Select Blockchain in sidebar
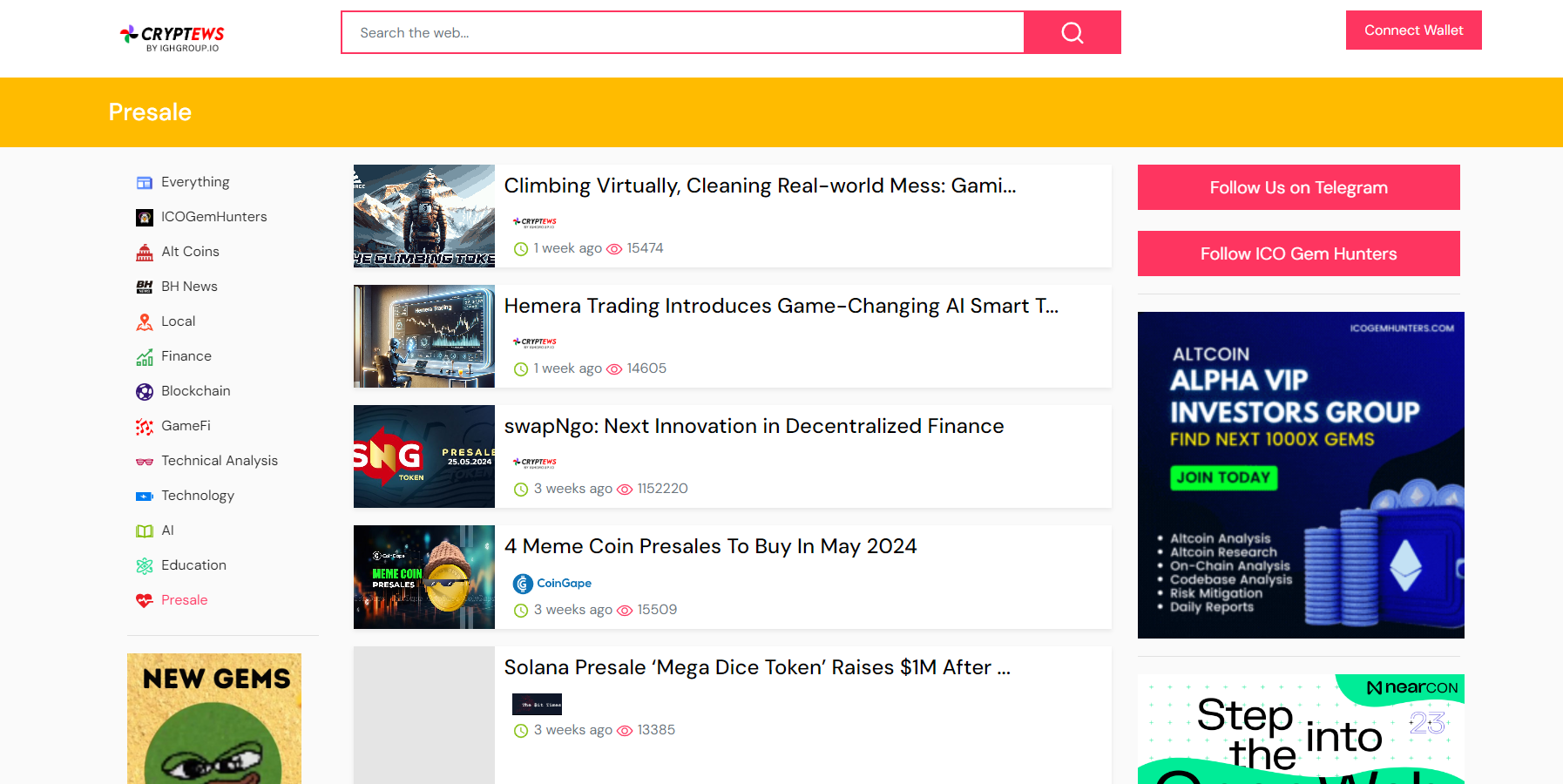The image size is (1563, 784). pyautogui.click(x=196, y=391)
